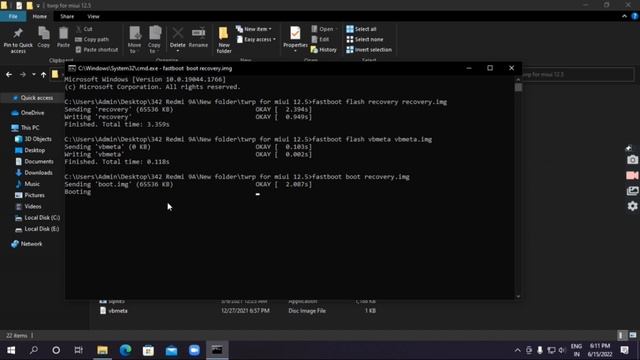
Task: Click the screen recorder camera icon
Action: point(632,160)
